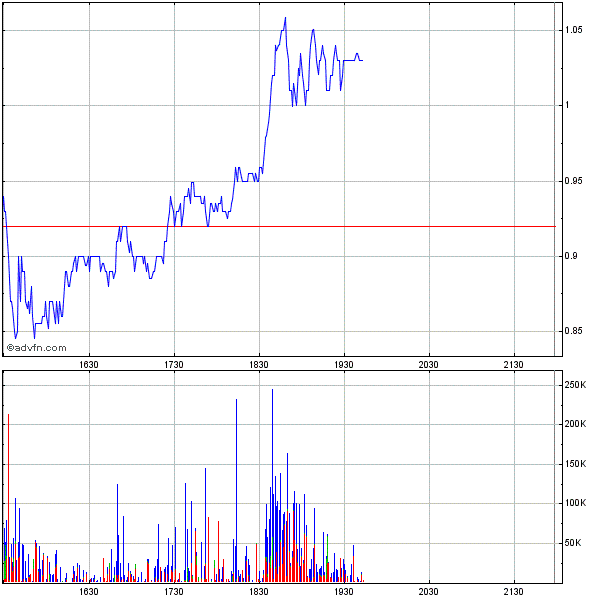The height and width of the screenshot is (600, 600).
Task: Click the 50K volume axis label
Action: pos(573,543)
